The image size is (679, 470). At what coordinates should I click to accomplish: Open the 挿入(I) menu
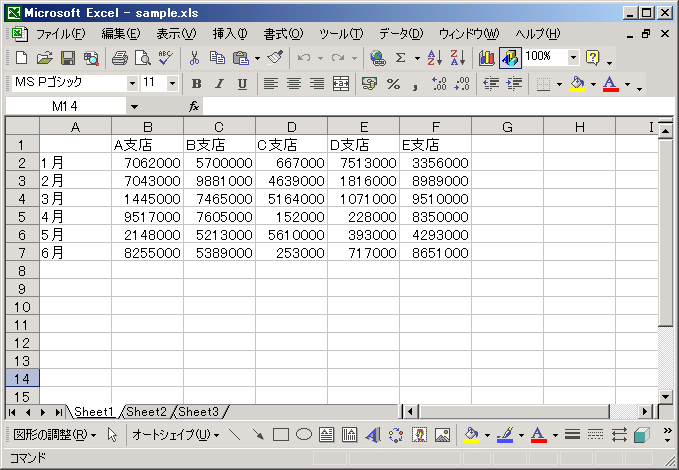pyautogui.click(x=230, y=34)
